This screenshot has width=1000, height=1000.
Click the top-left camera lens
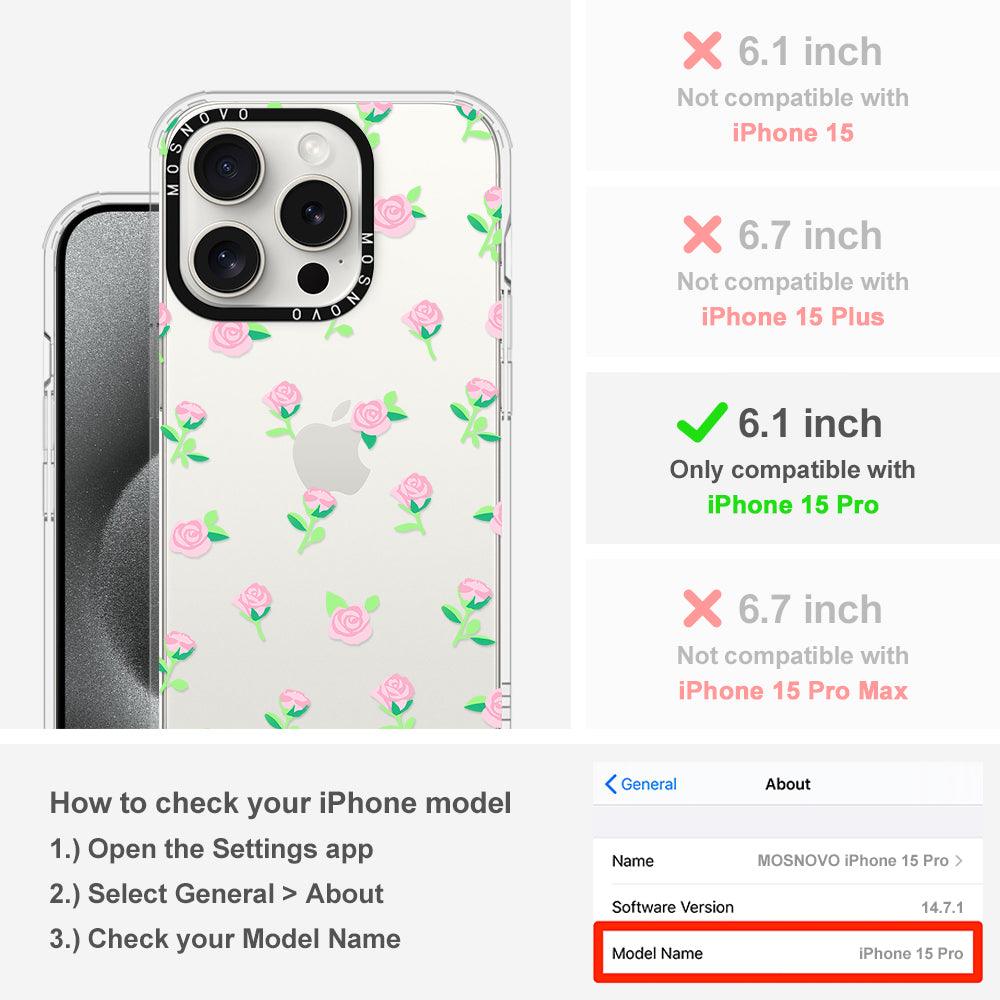click(x=226, y=167)
